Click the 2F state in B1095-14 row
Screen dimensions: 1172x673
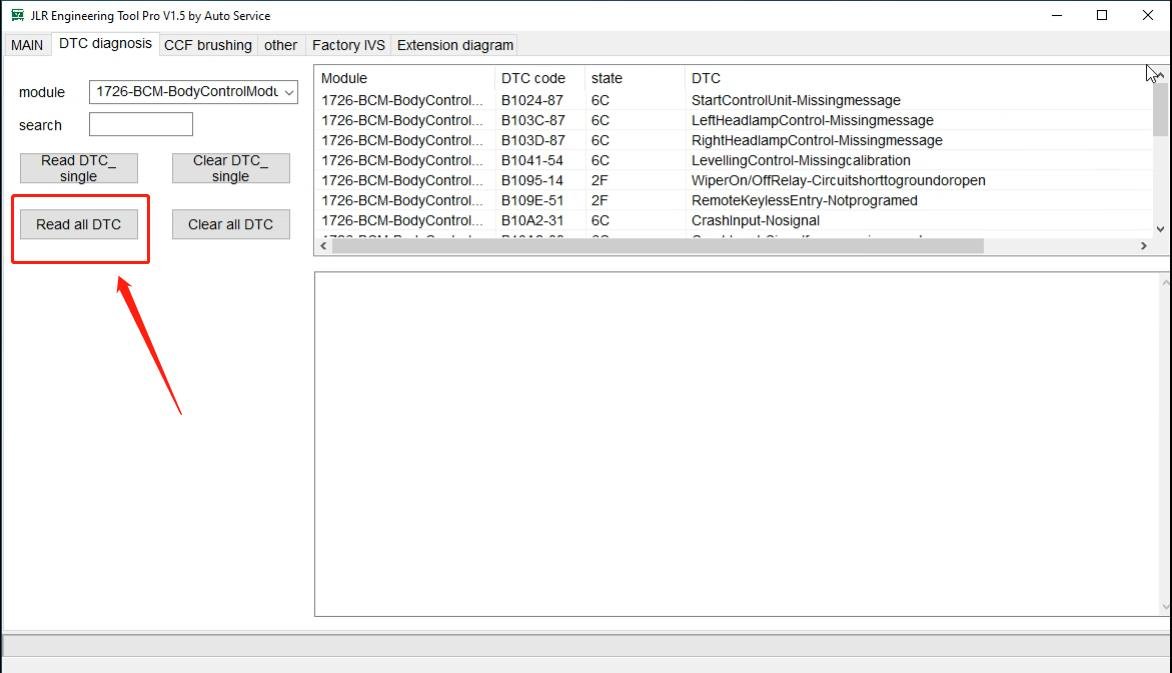point(599,181)
